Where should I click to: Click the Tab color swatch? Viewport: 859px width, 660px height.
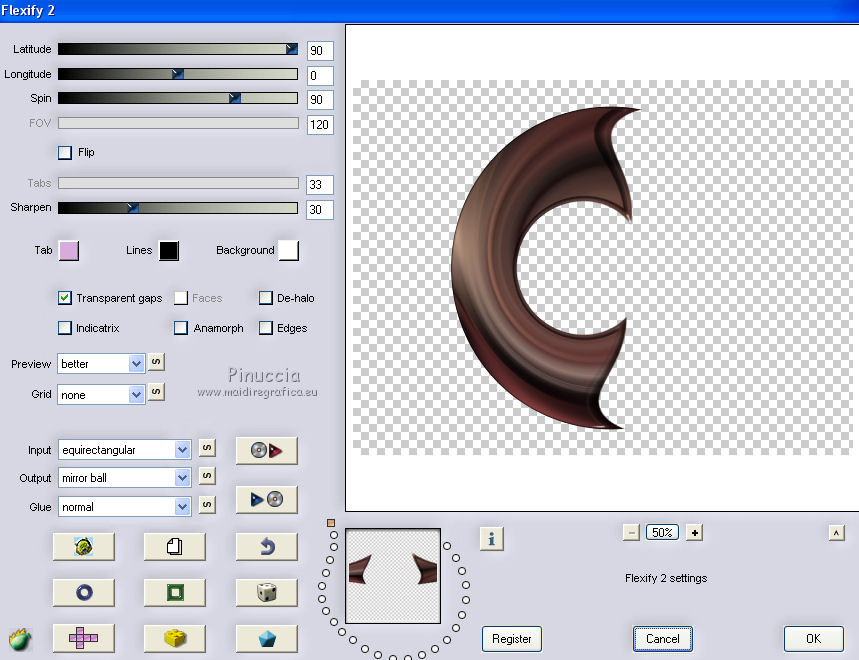pos(69,250)
